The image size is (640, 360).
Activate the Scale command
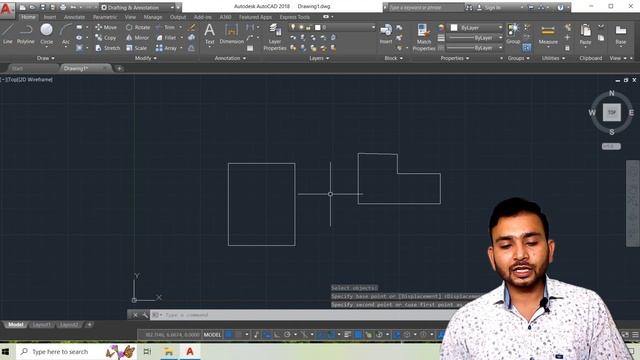136,48
